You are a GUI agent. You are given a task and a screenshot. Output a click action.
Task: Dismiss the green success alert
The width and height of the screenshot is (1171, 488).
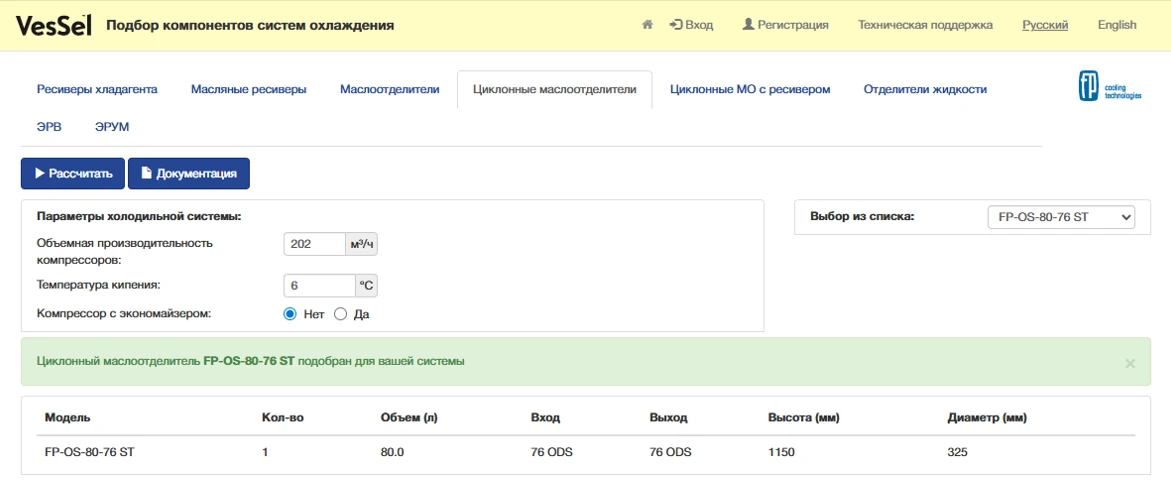pyautogui.click(x=1130, y=363)
